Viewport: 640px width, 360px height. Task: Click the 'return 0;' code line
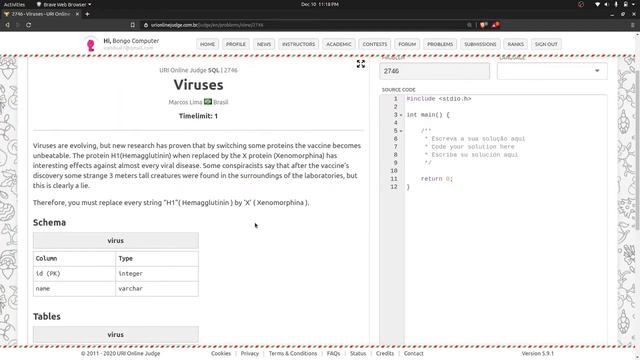(x=437, y=179)
